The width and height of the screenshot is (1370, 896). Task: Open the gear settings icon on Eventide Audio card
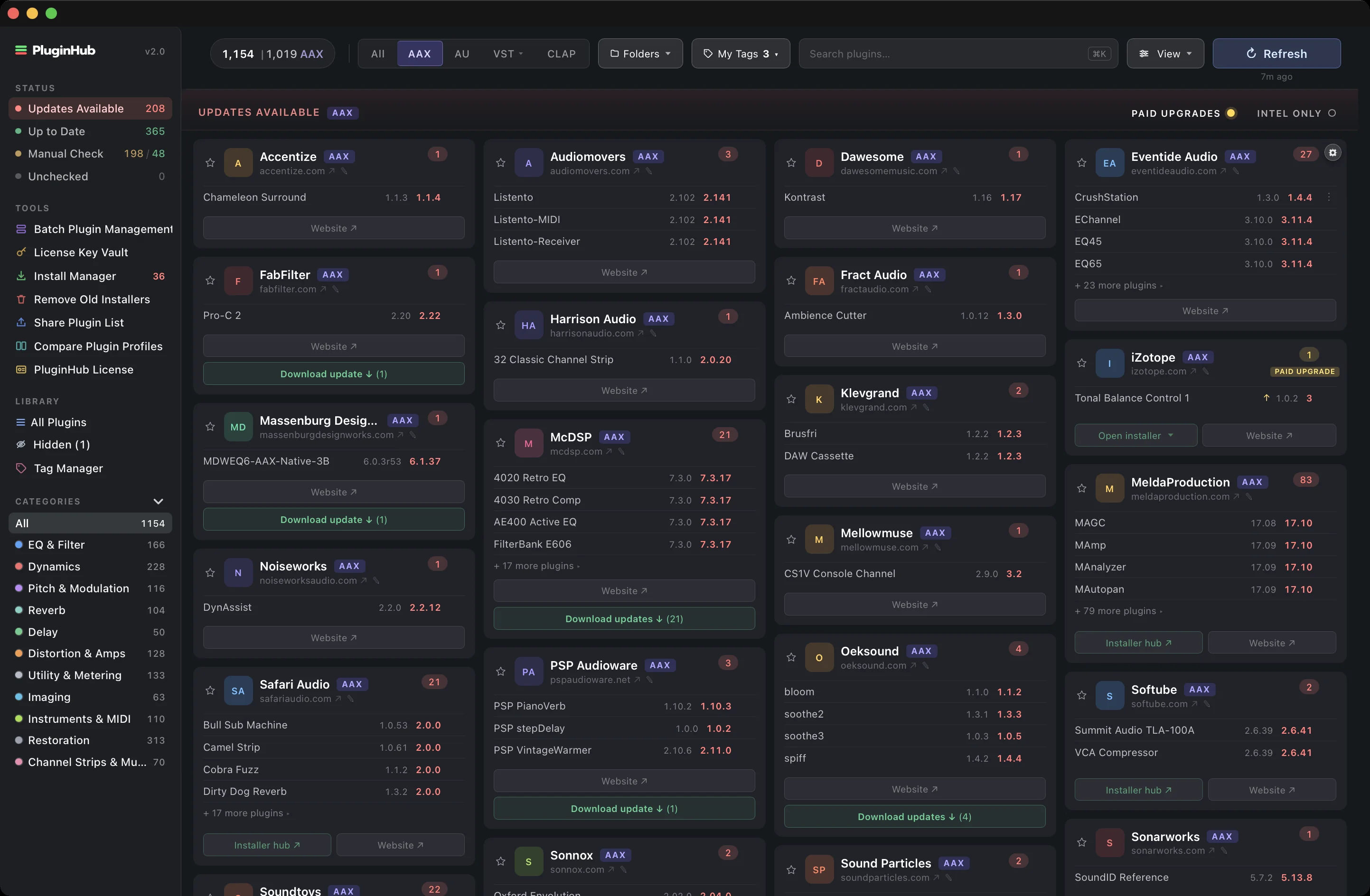[x=1332, y=153]
